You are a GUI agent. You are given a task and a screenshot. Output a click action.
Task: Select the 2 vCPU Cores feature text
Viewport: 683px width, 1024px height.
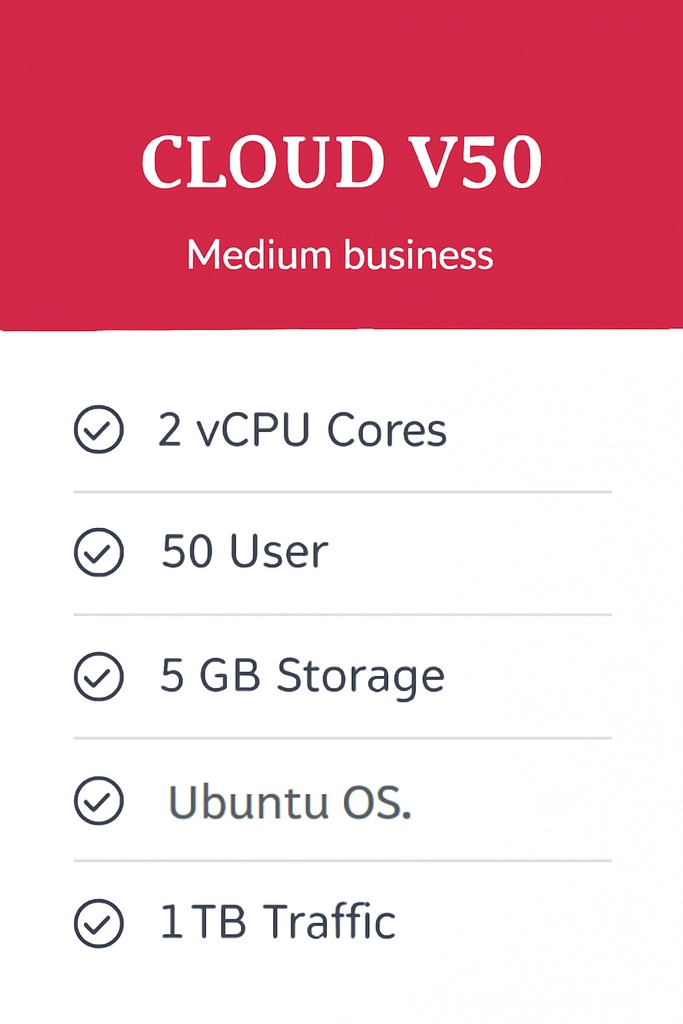(302, 431)
